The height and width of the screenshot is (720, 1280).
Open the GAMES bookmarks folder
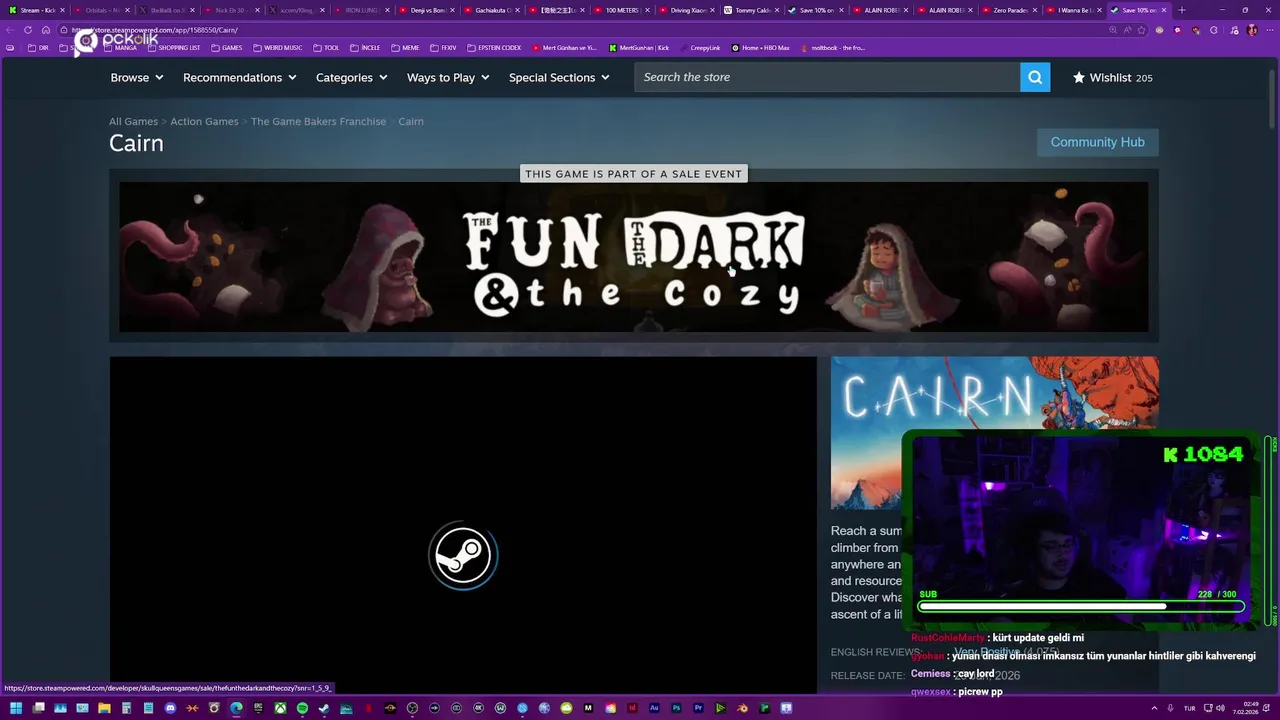pos(226,48)
